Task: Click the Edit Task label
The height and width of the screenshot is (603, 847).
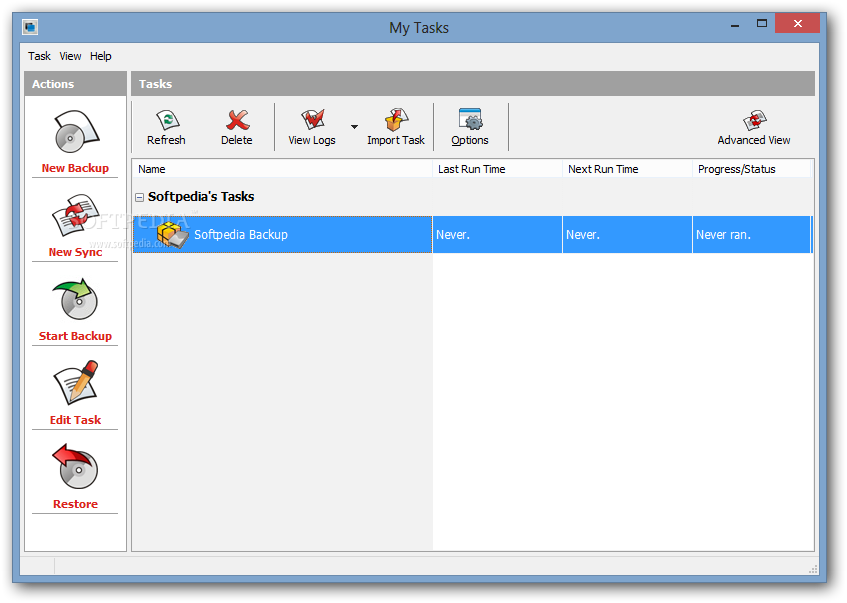Action: [75, 420]
